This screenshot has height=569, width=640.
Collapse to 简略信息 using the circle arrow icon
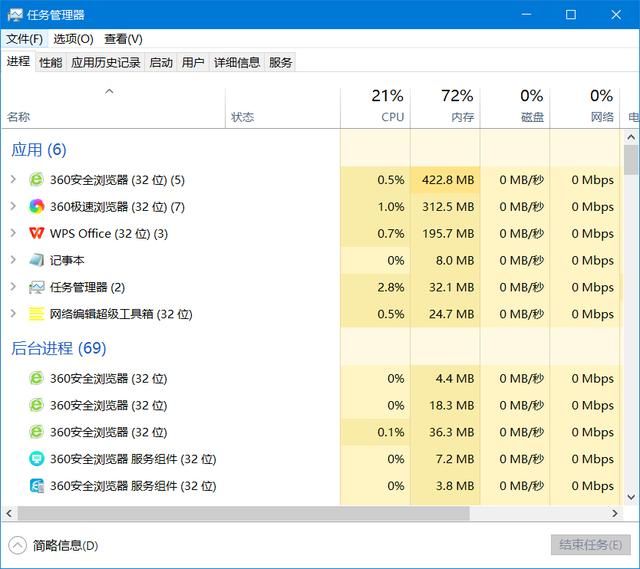pyautogui.click(x=17, y=546)
